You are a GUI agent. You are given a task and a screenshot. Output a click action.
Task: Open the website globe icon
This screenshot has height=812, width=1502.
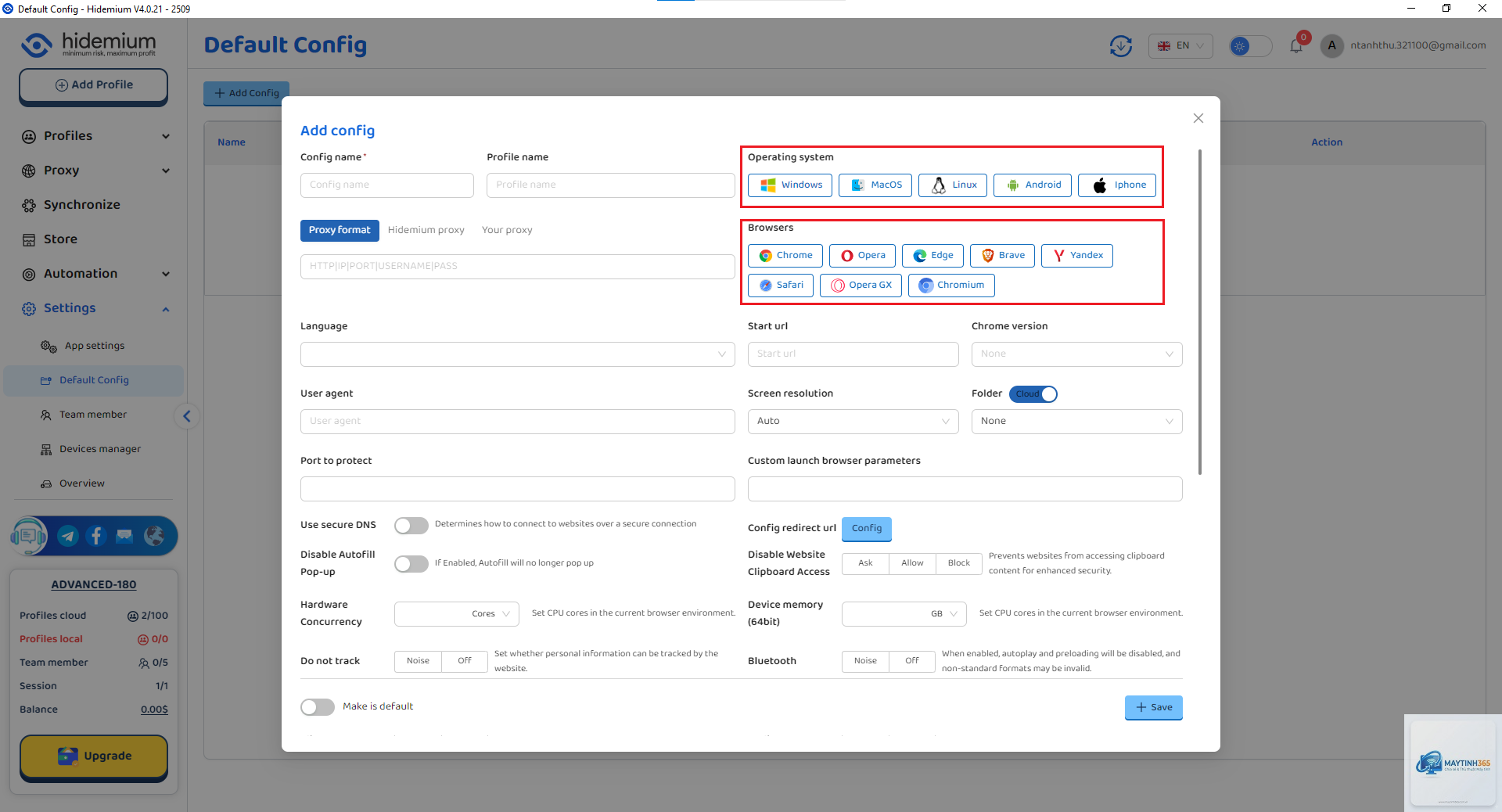pyautogui.click(x=154, y=536)
